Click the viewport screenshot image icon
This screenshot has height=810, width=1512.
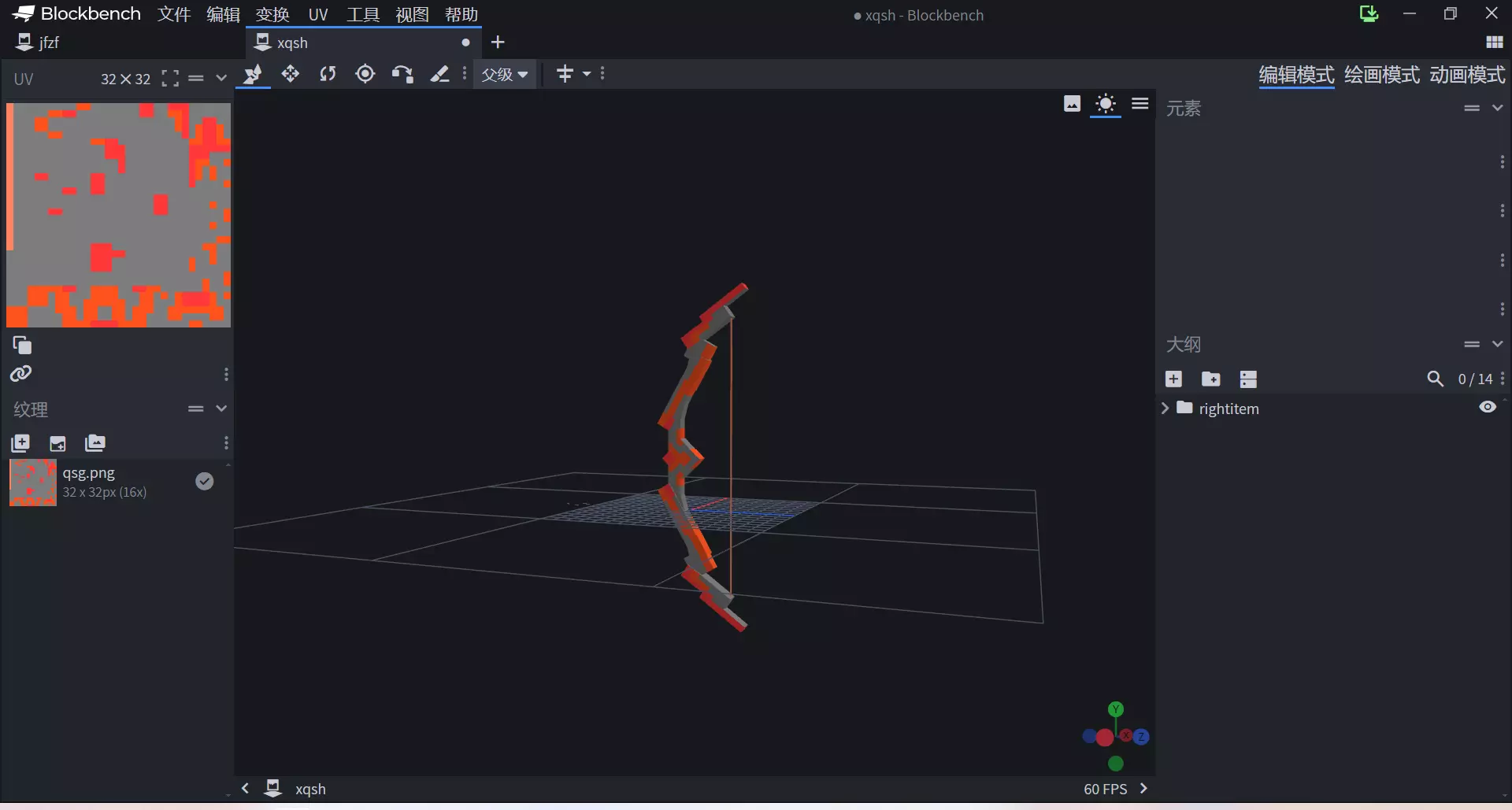click(x=1072, y=104)
